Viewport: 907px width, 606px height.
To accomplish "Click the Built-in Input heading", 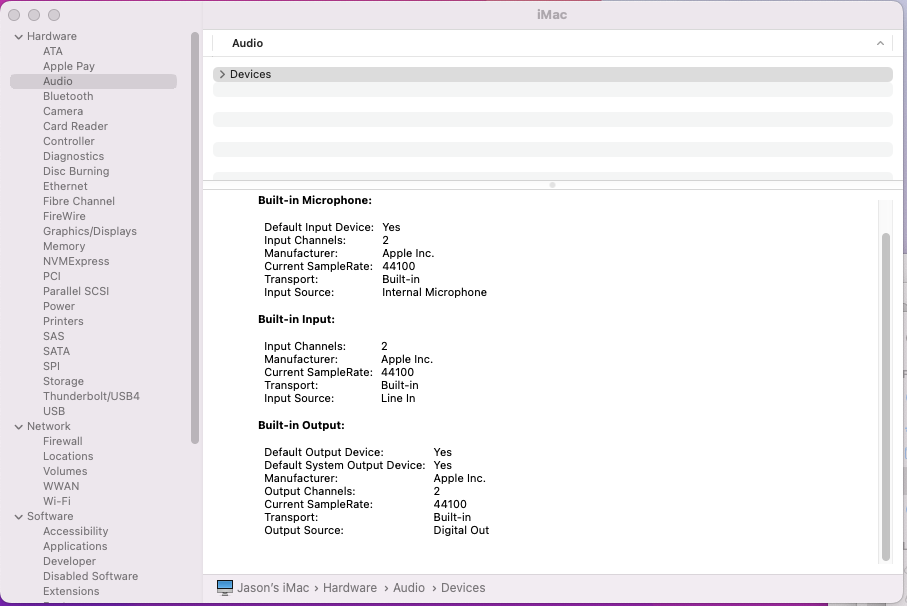I will click(x=296, y=319).
